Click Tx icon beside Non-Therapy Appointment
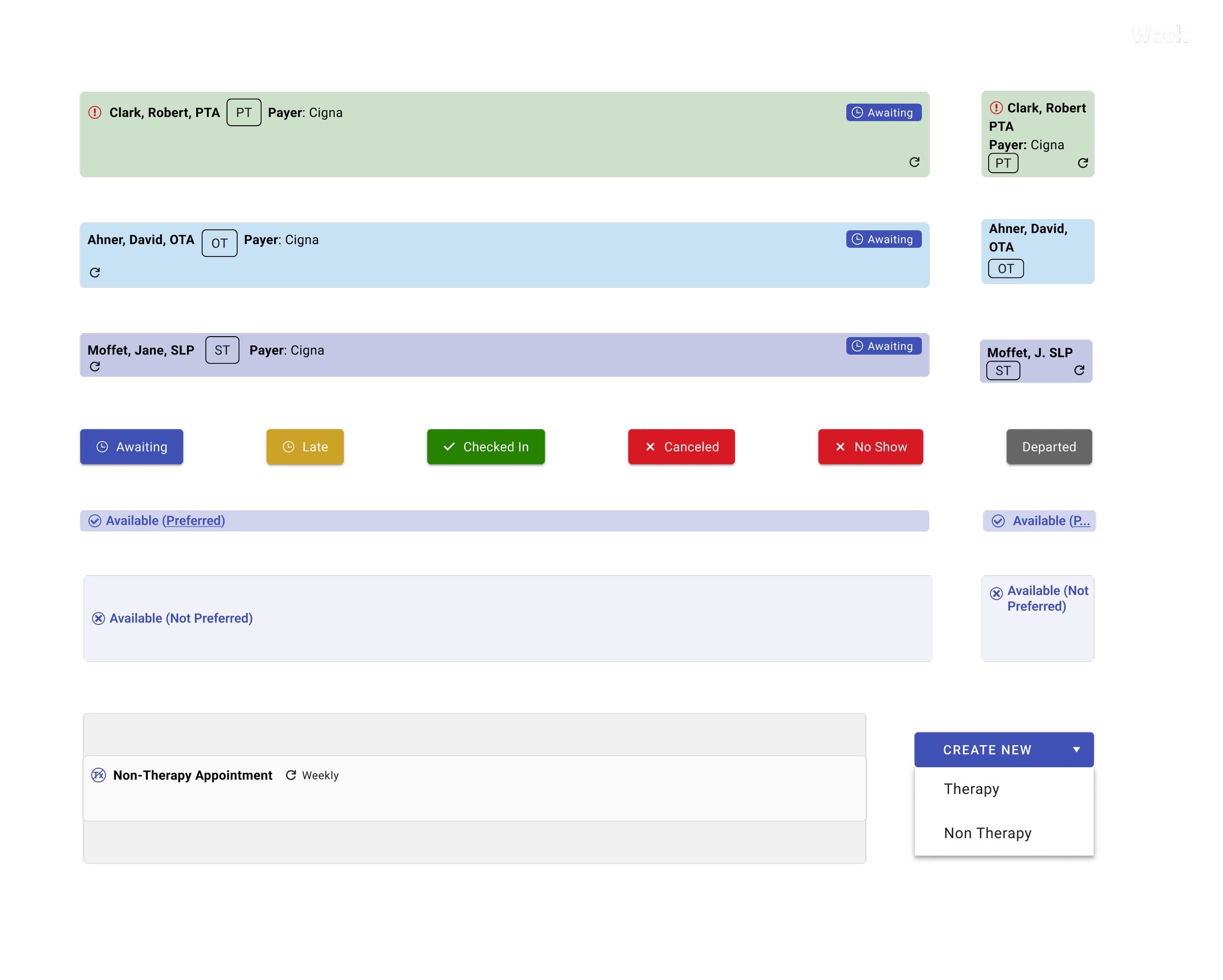The height and width of the screenshot is (980, 1223). point(99,775)
